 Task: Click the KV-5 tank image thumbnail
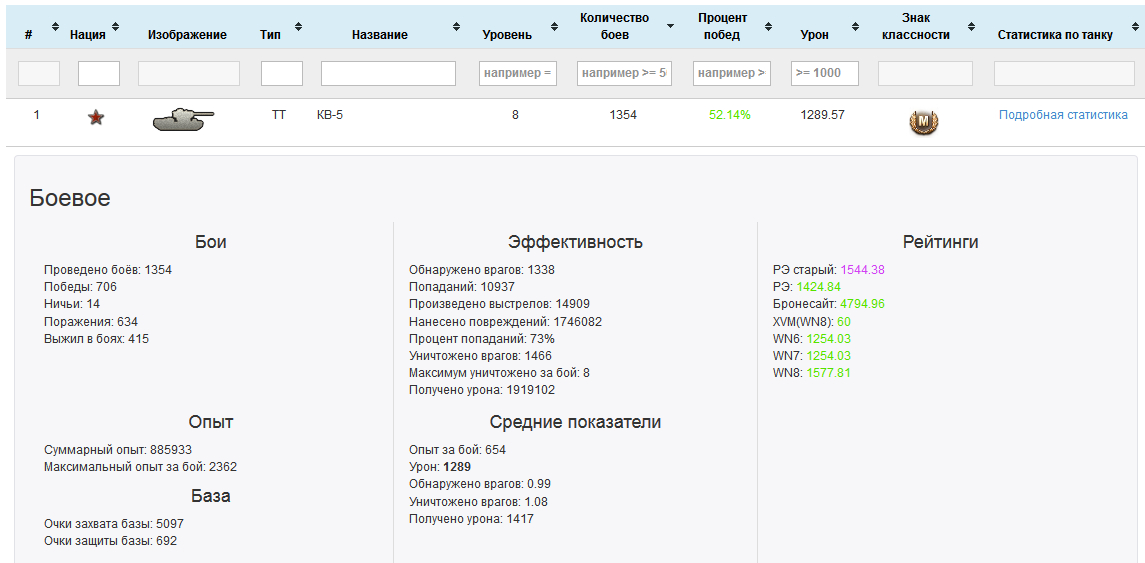tap(183, 119)
